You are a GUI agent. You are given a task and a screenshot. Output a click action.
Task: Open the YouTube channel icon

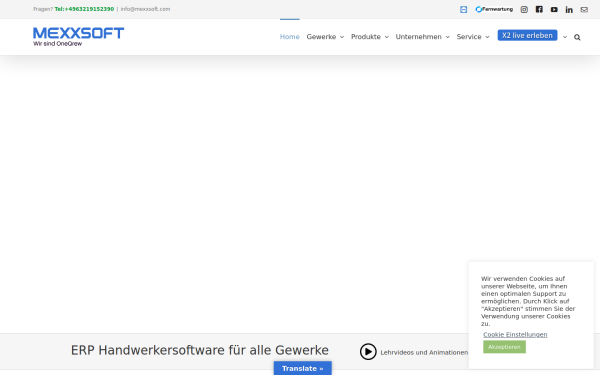[554, 10]
